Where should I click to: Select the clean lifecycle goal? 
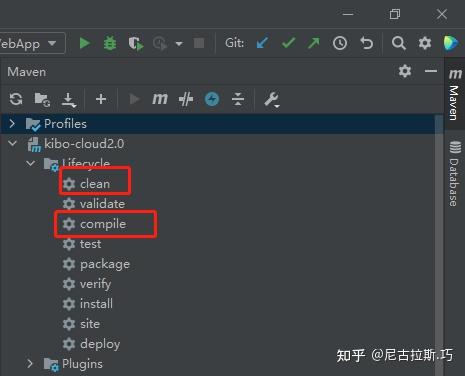[x=95, y=184]
